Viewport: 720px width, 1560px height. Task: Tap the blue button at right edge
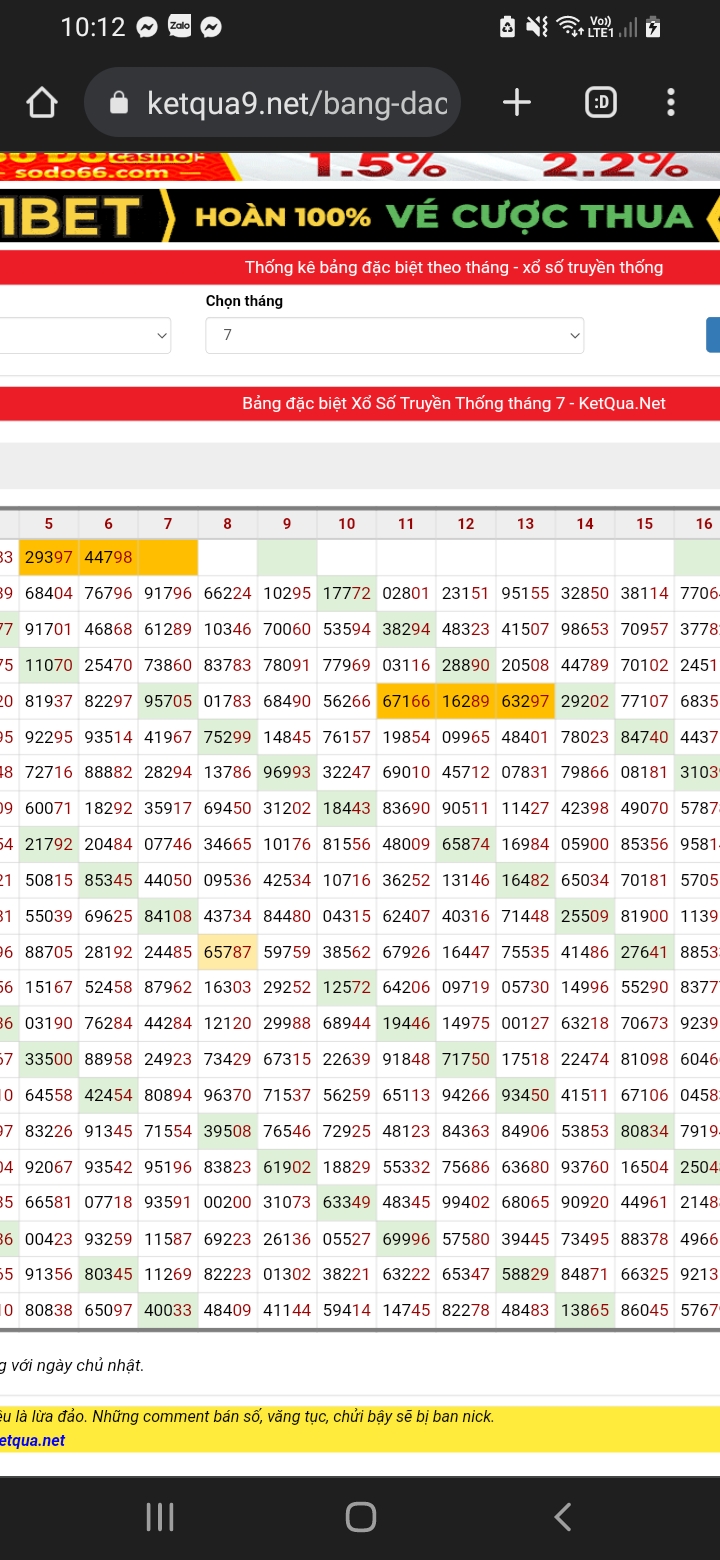pyautogui.click(x=712, y=335)
